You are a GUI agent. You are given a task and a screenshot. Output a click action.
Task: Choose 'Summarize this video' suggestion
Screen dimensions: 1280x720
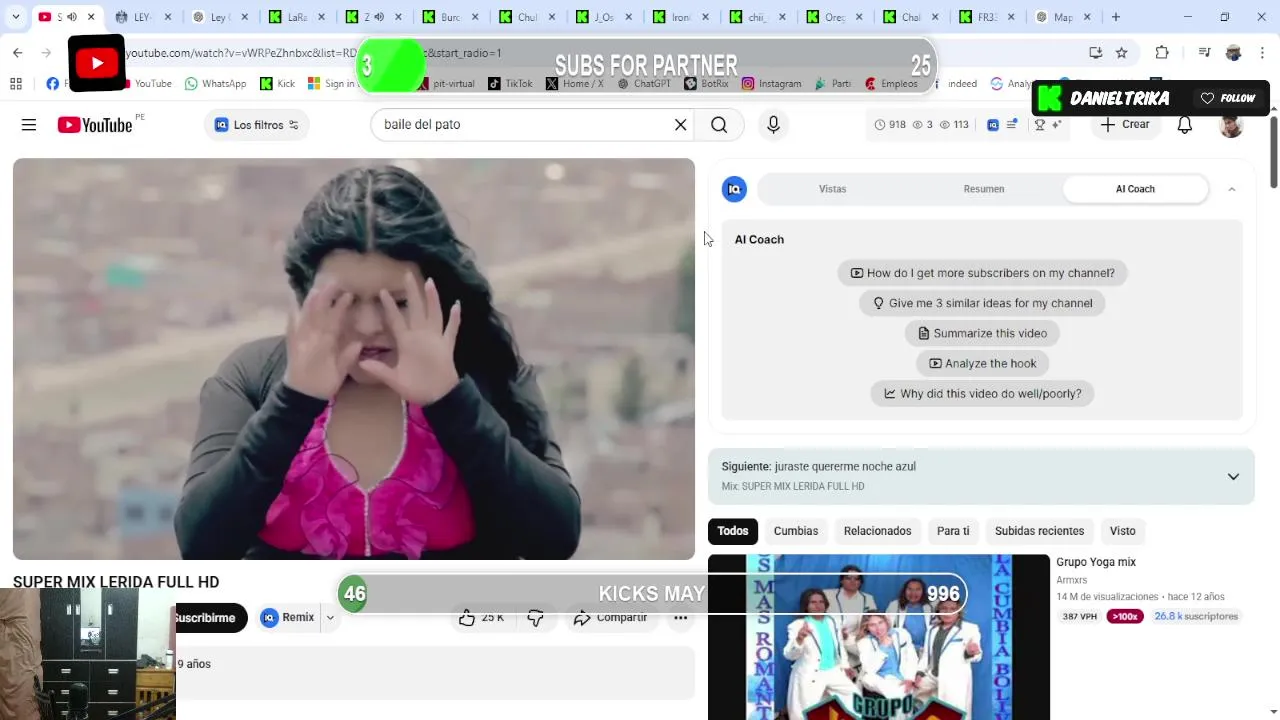click(x=982, y=333)
